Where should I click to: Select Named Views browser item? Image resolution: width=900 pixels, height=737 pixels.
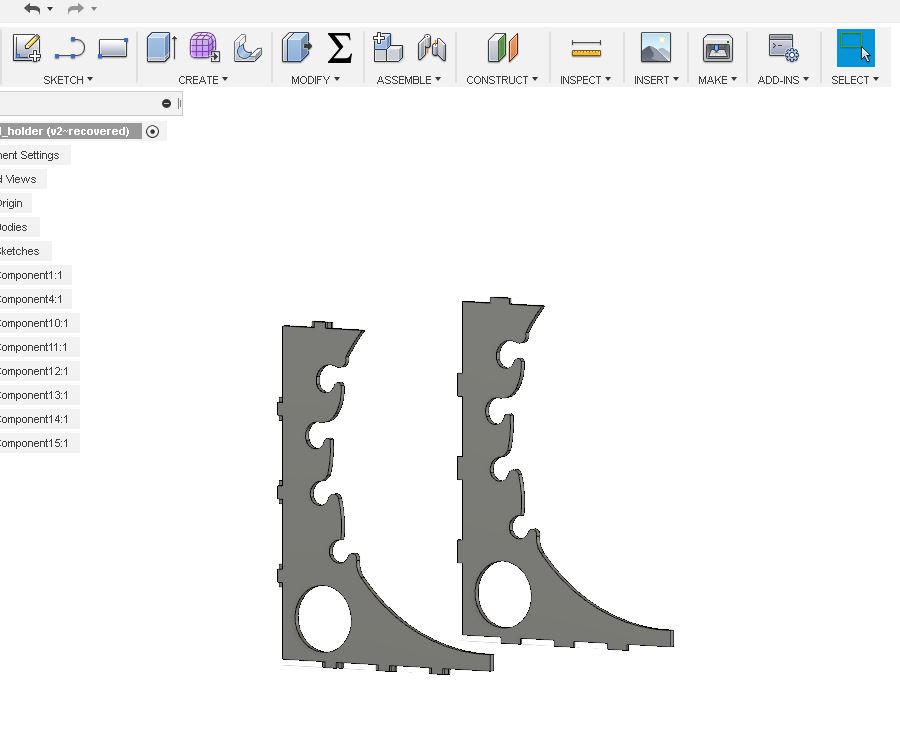pos(23,179)
